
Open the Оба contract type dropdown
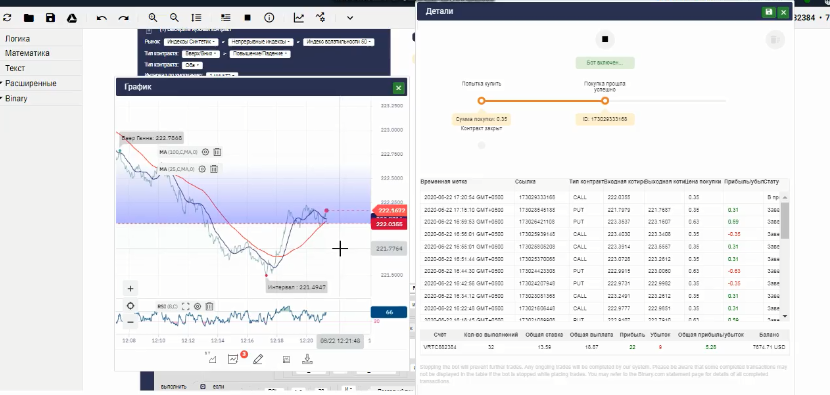point(192,65)
